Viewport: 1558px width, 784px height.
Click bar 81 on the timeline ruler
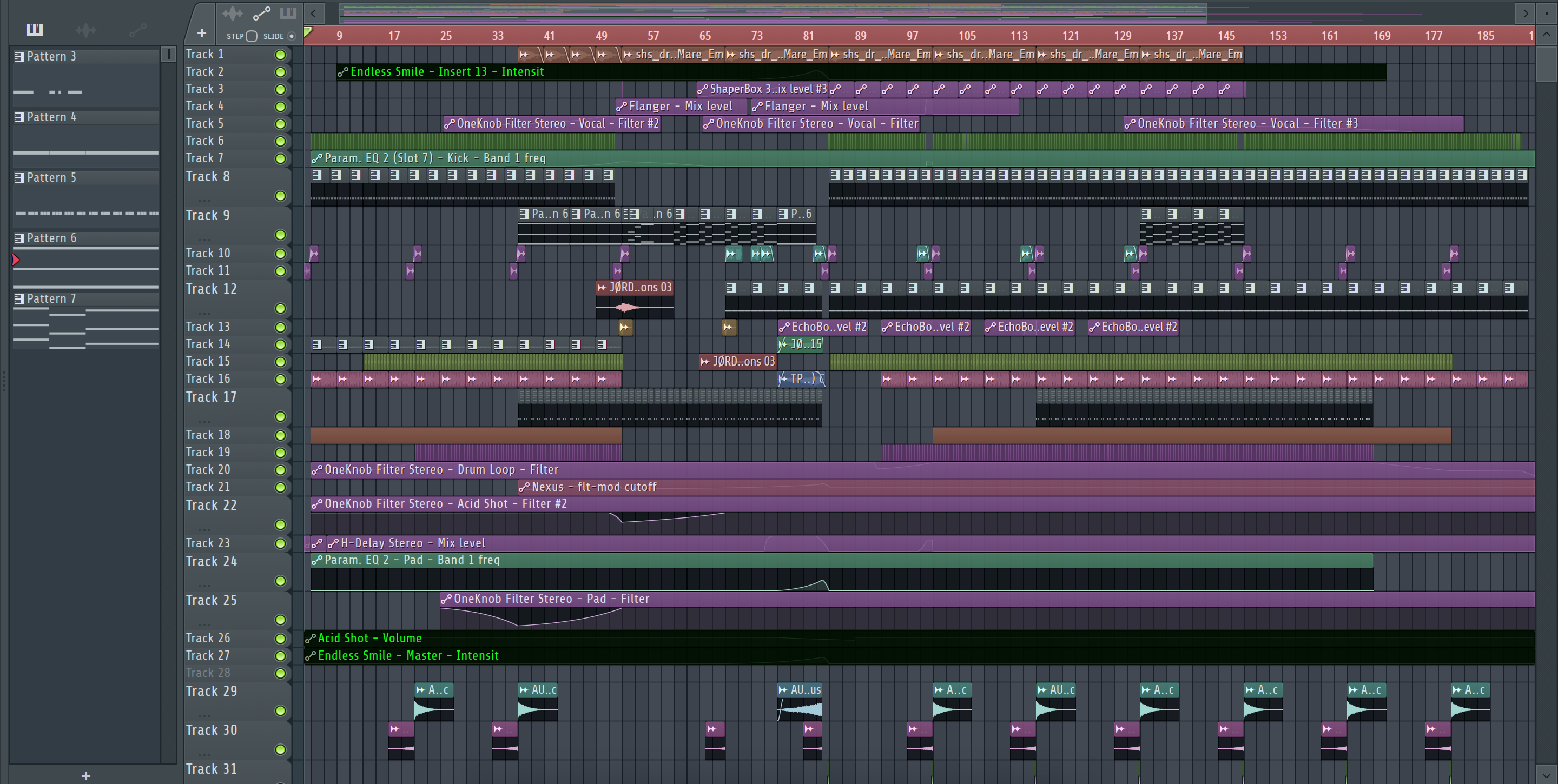[x=809, y=36]
